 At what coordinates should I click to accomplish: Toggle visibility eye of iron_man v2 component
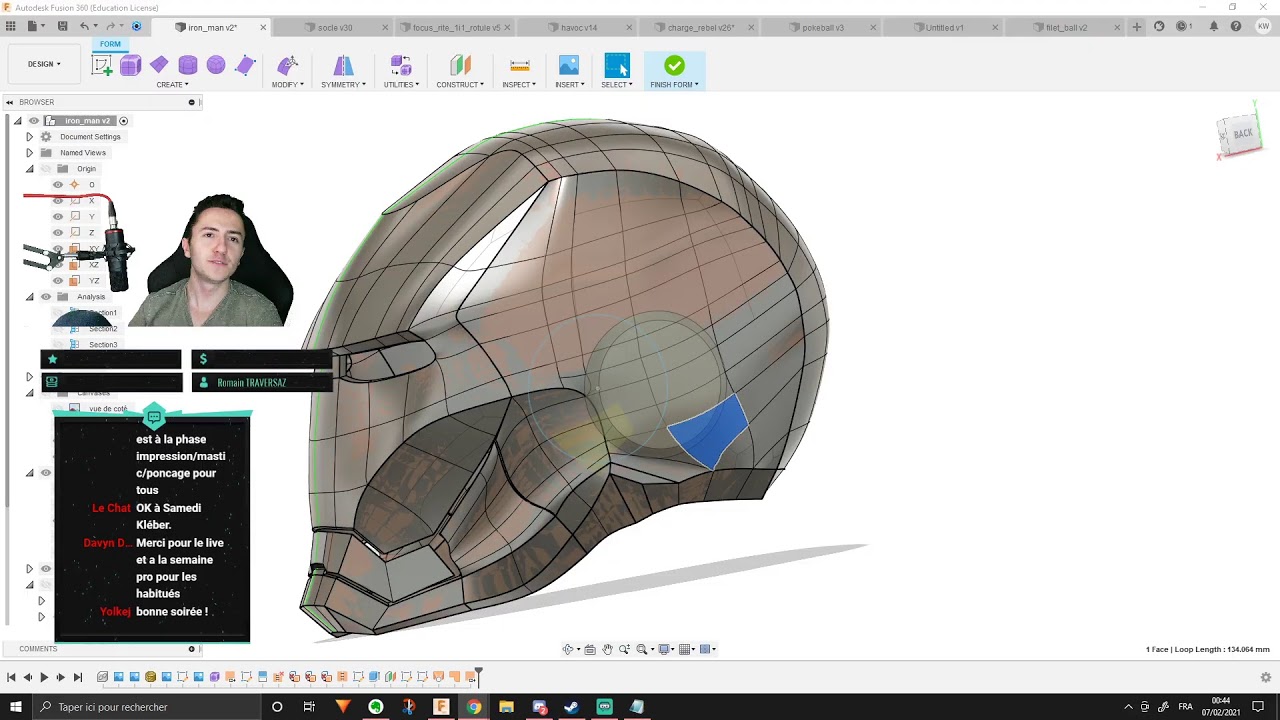(x=34, y=121)
